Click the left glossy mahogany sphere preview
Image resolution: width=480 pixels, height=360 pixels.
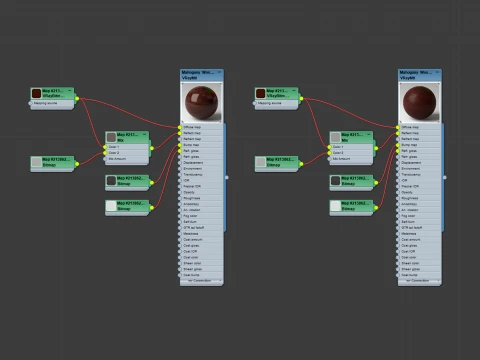[202, 103]
